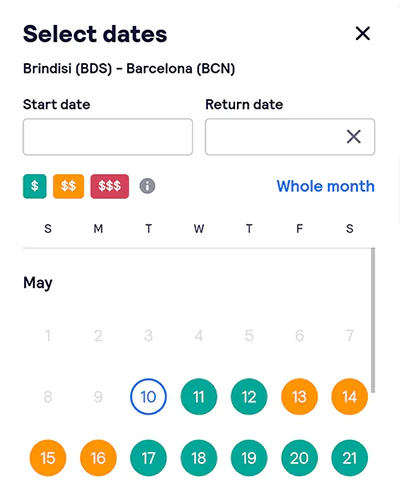Viewport: 400px width, 491px height.
Task: Click the orange double dollar price badge
Action: pos(68,186)
